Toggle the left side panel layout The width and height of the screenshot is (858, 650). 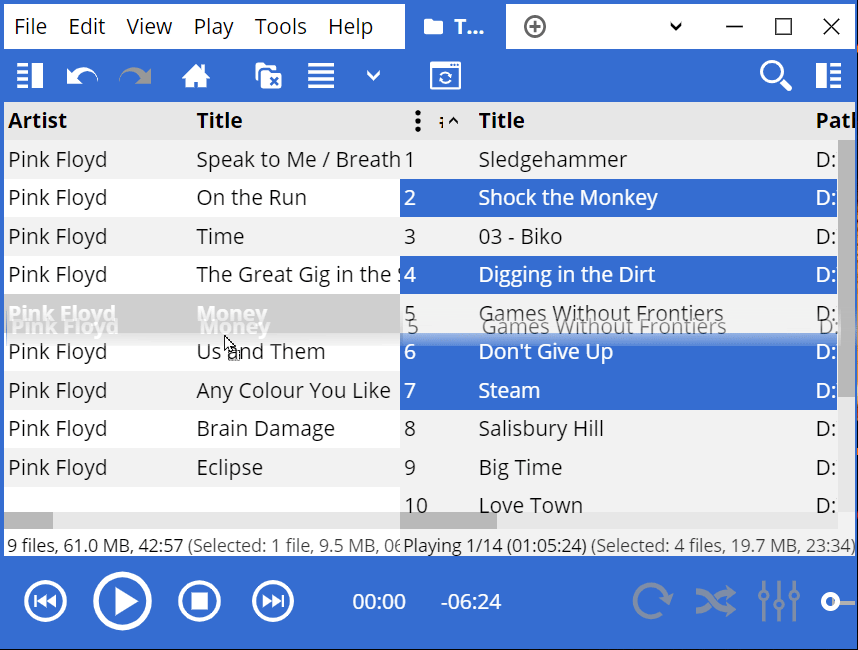(30, 76)
